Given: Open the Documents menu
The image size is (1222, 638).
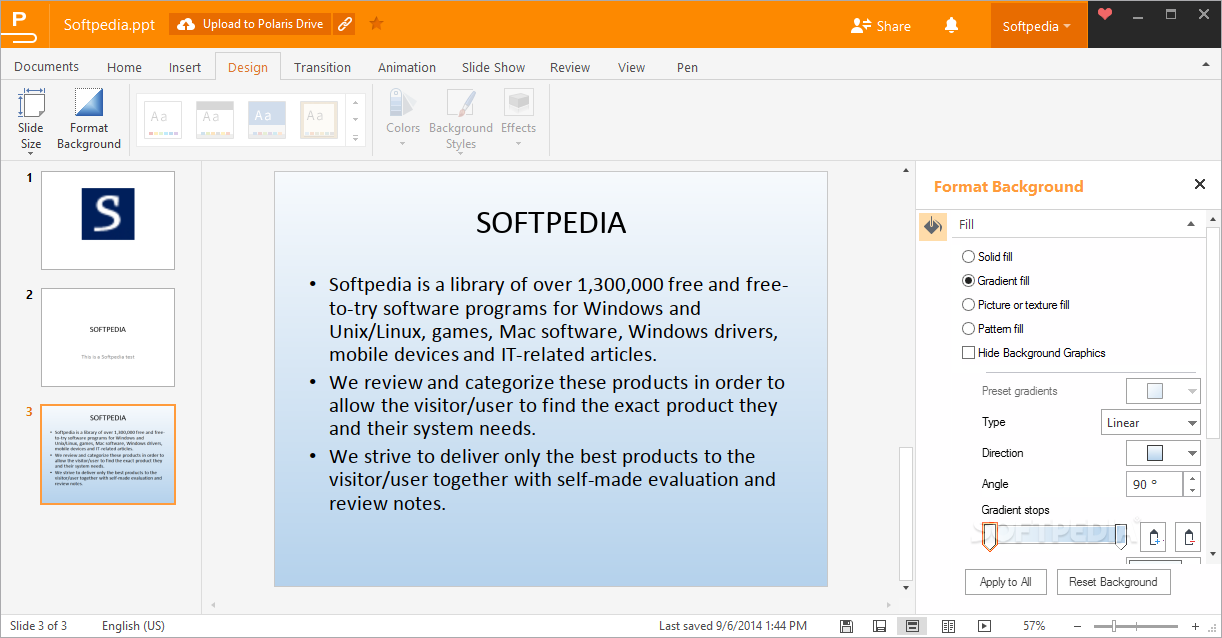Looking at the screenshot, I should 46,67.
